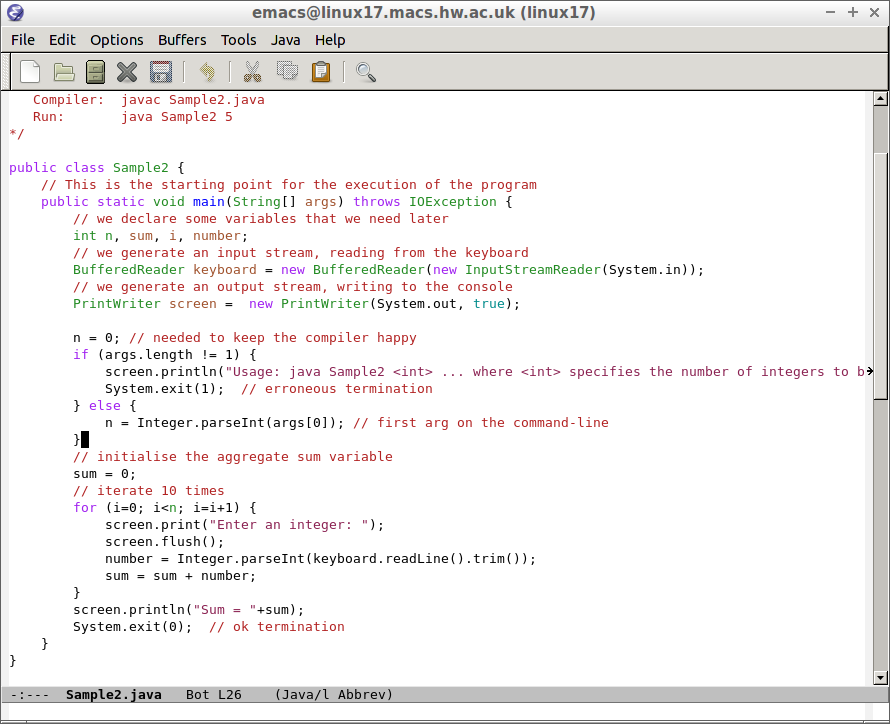The image size is (890, 724).
Task: Expand the Buffers menu list
Action: [x=182, y=40]
